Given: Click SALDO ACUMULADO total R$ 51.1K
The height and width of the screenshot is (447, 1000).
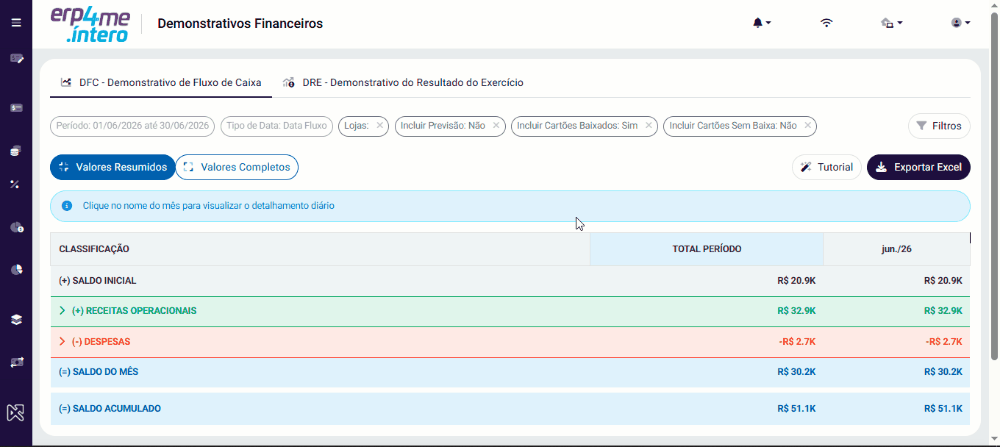Looking at the screenshot, I should point(797,408).
